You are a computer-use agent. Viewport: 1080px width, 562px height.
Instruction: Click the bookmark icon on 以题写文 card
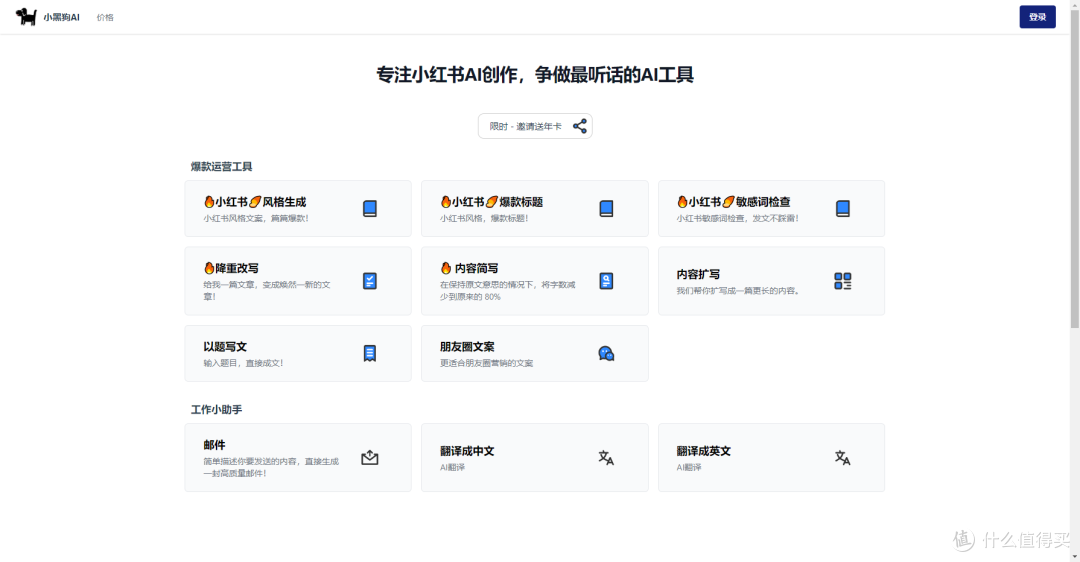click(370, 353)
